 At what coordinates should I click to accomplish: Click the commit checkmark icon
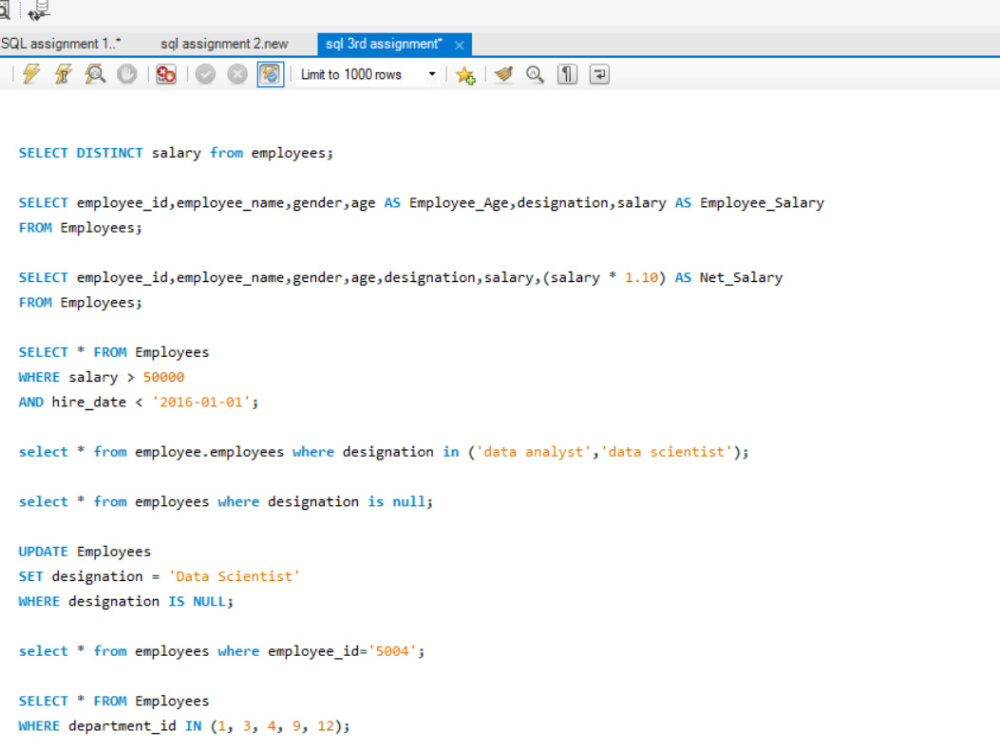pyautogui.click(x=205, y=74)
